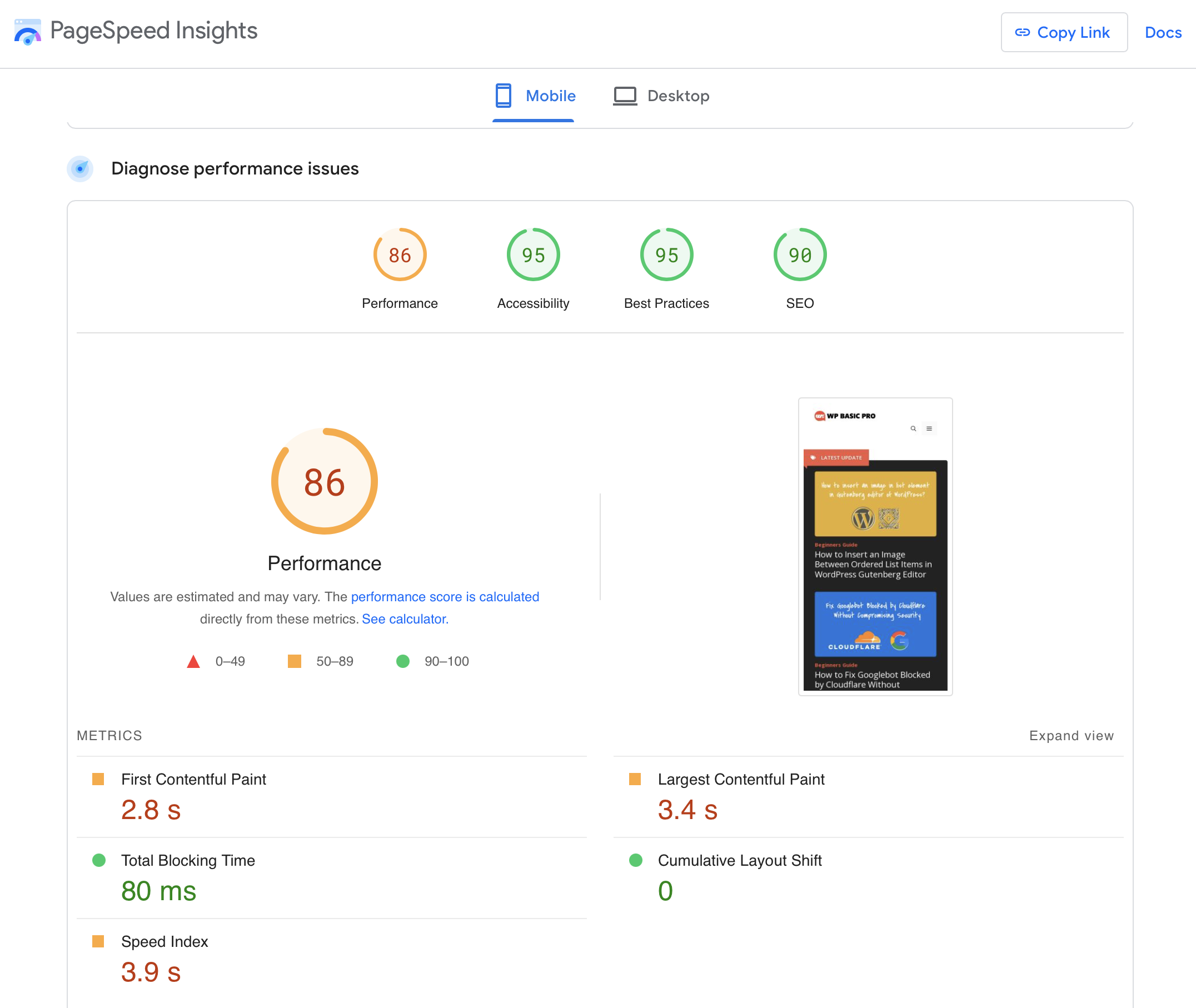Click the small Performance label under the gauge

click(400, 303)
